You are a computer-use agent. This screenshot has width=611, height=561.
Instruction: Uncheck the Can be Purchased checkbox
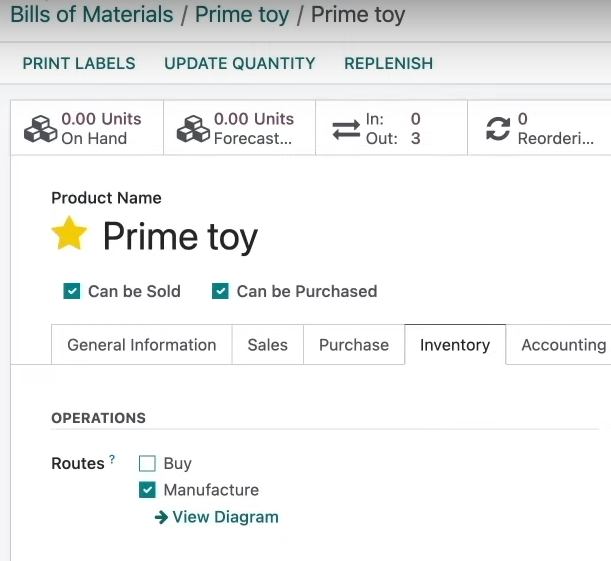click(x=220, y=291)
